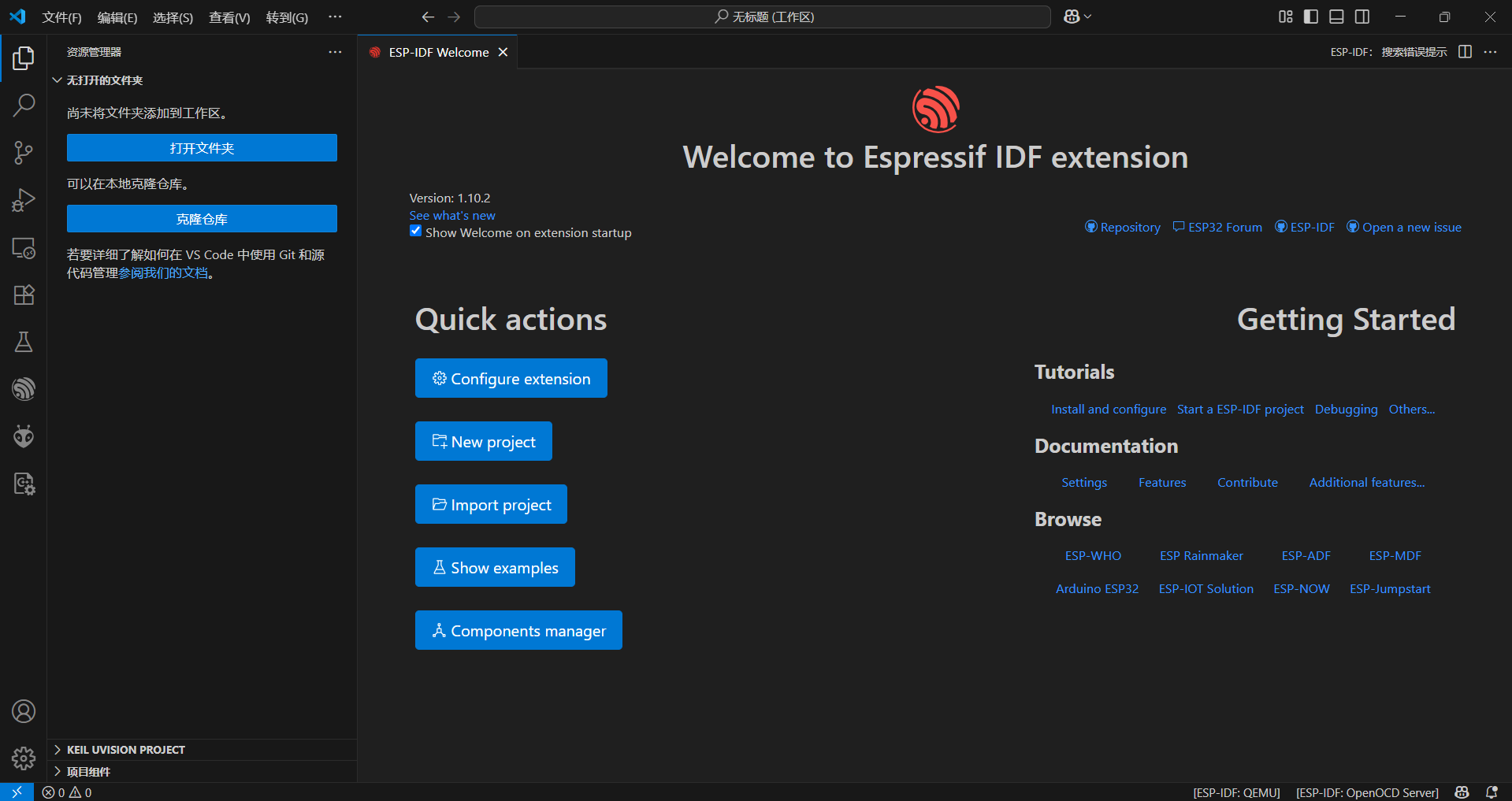
Task: Toggle the primary sidebar visibility
Action: click(1311, 17)
